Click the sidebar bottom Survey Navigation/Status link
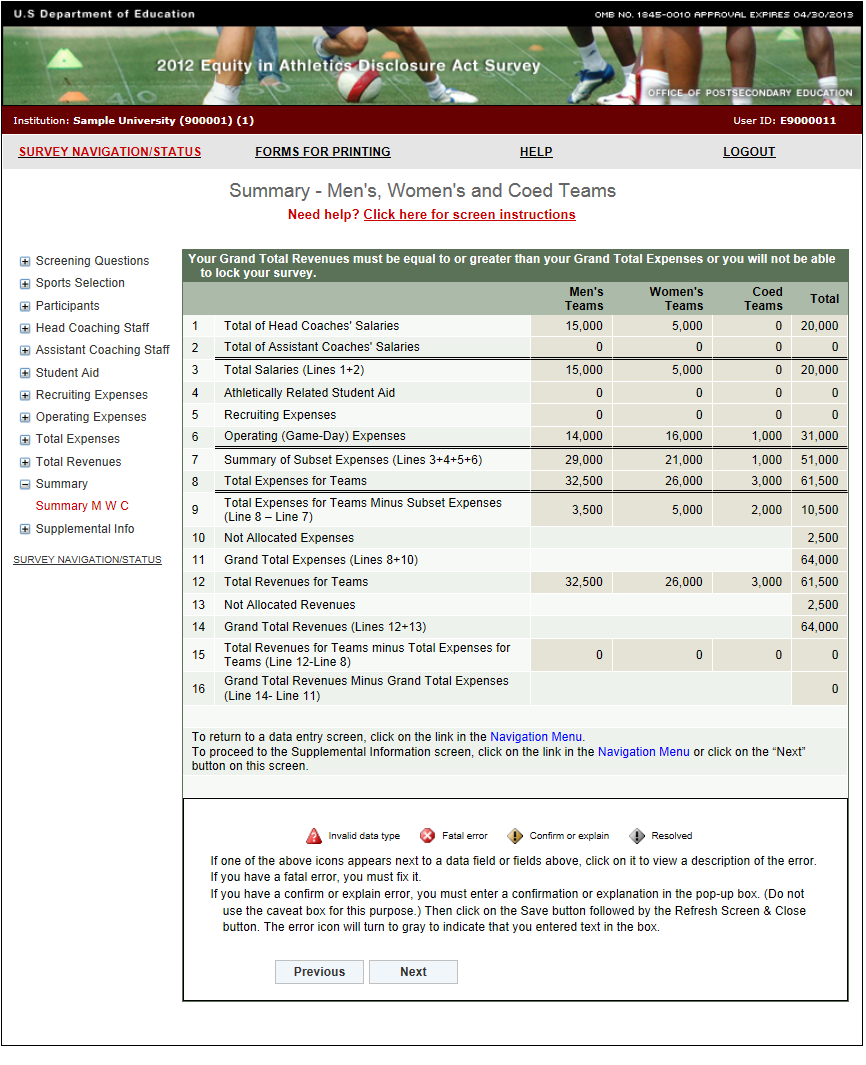Image resolution: width=866 pixels, height=1065 pixels. pyautogui.click(x=87, y=560)
